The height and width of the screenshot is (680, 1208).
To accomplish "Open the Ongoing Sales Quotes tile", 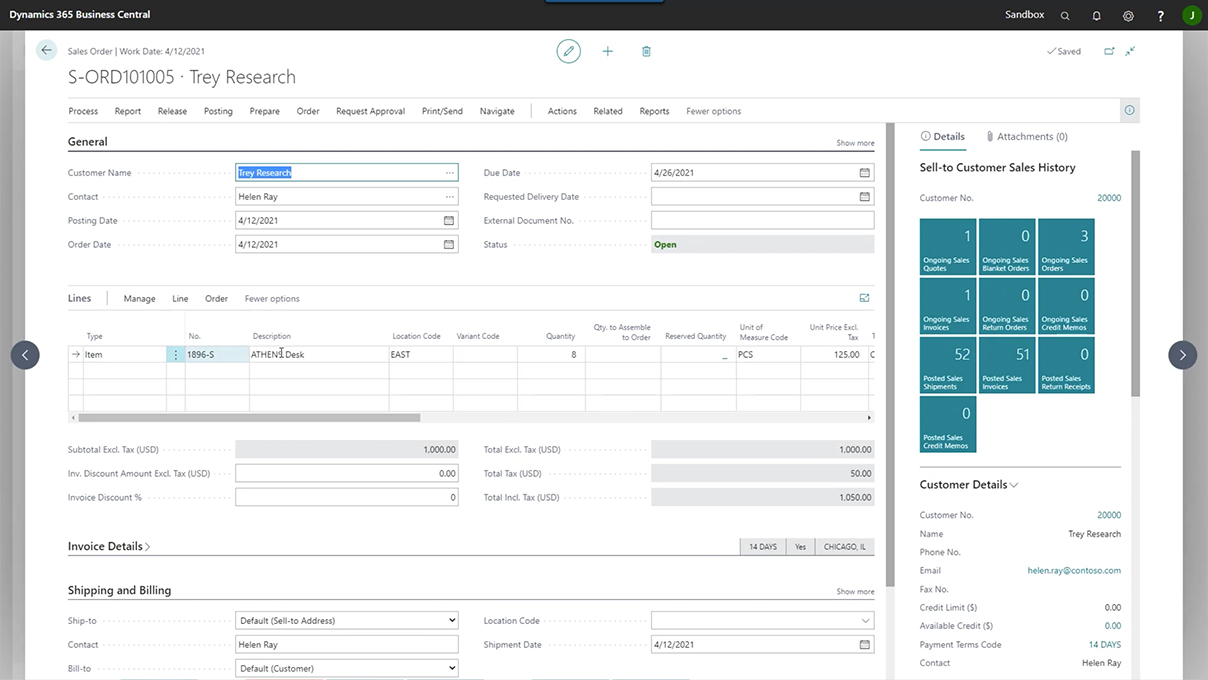I will pyautogui.click(x=948, y=247).
